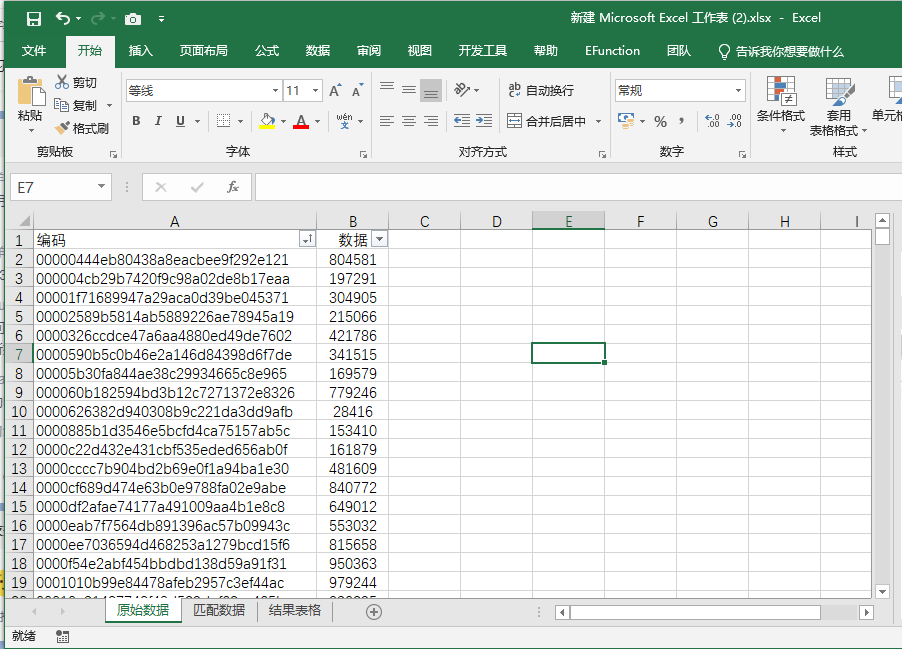
Task: Switch to the 匹配数据 sheet tab
Action: click(x=219, y=610)
